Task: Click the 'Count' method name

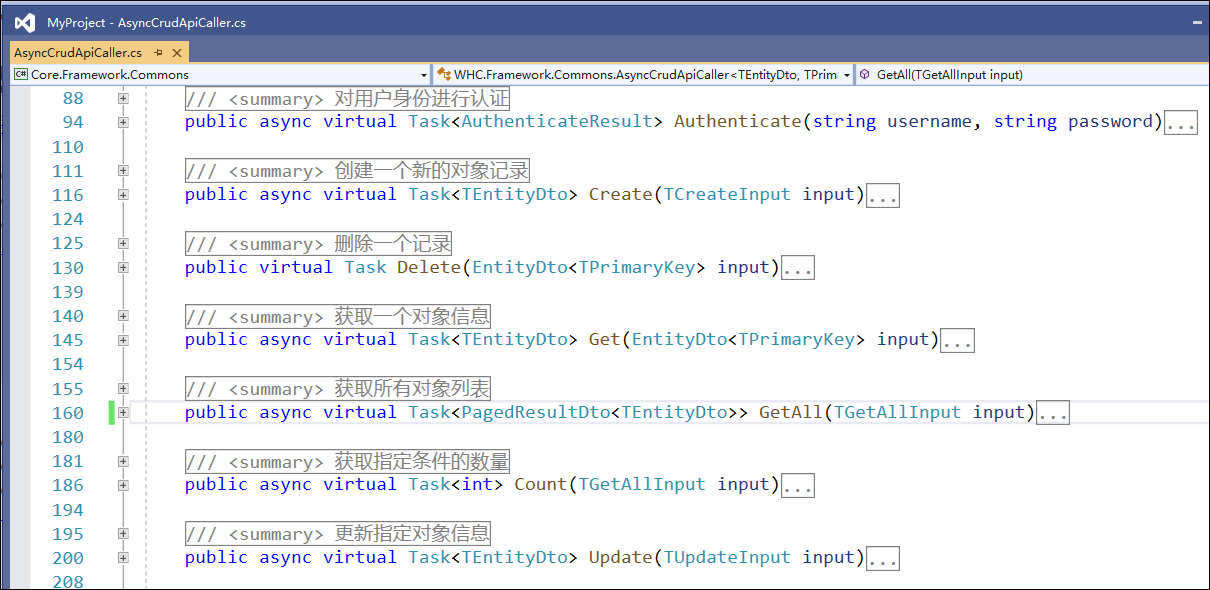Action: click(541, 484)
